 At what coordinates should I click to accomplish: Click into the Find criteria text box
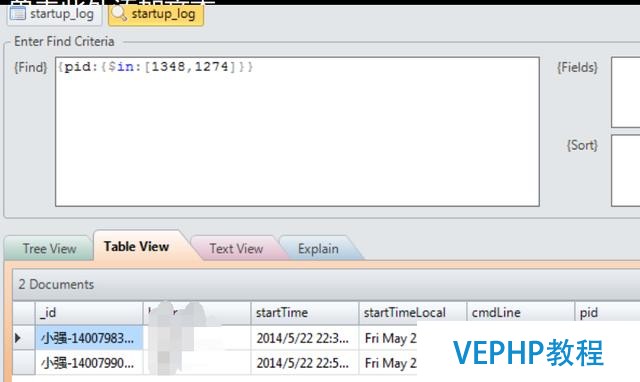pyautogui.click(x=297, y=131)
